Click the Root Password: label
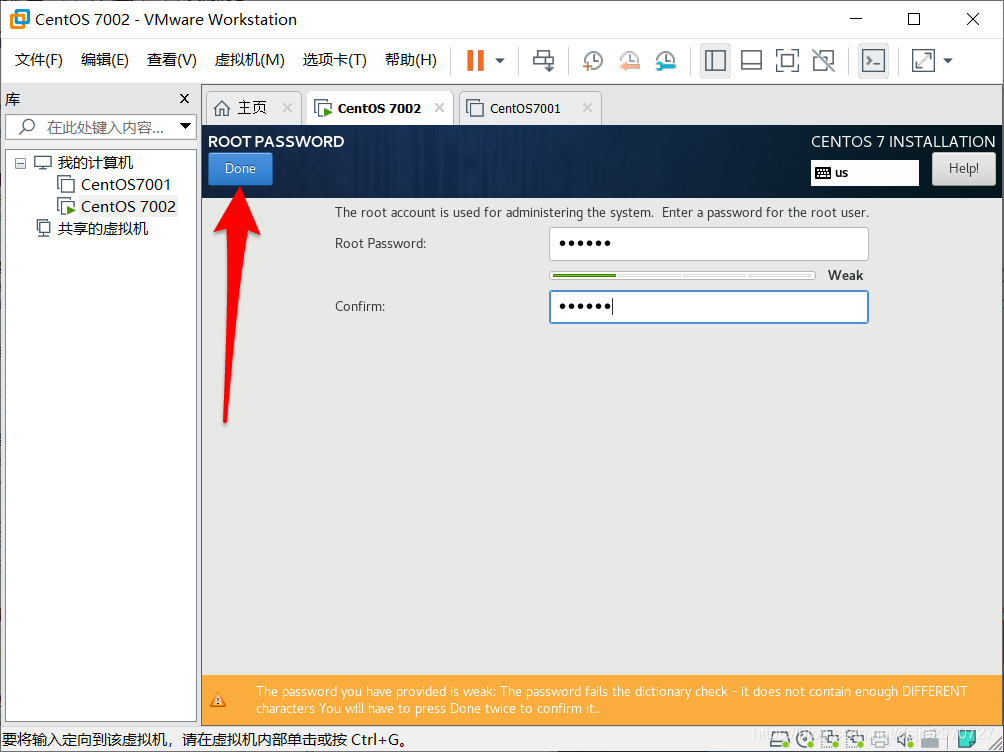The height and width of the screenshot is (752, 1004). point(380,243)
